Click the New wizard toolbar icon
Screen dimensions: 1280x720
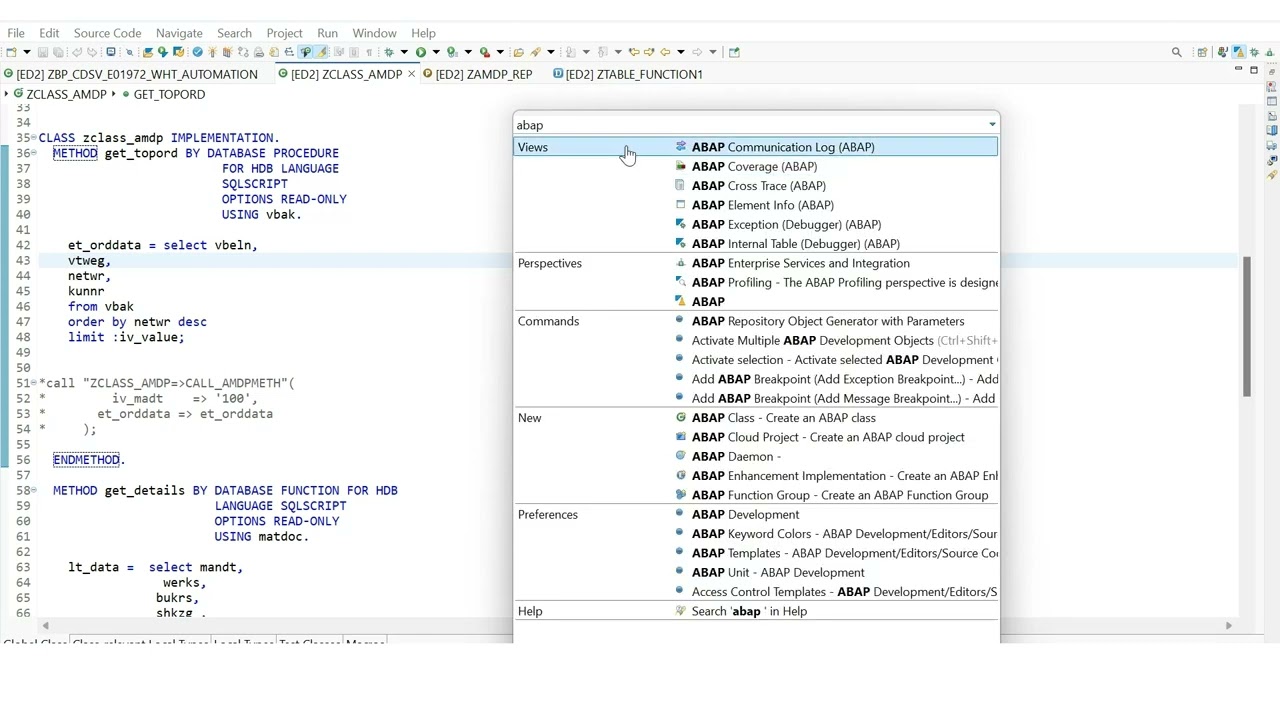coord(11,52)
